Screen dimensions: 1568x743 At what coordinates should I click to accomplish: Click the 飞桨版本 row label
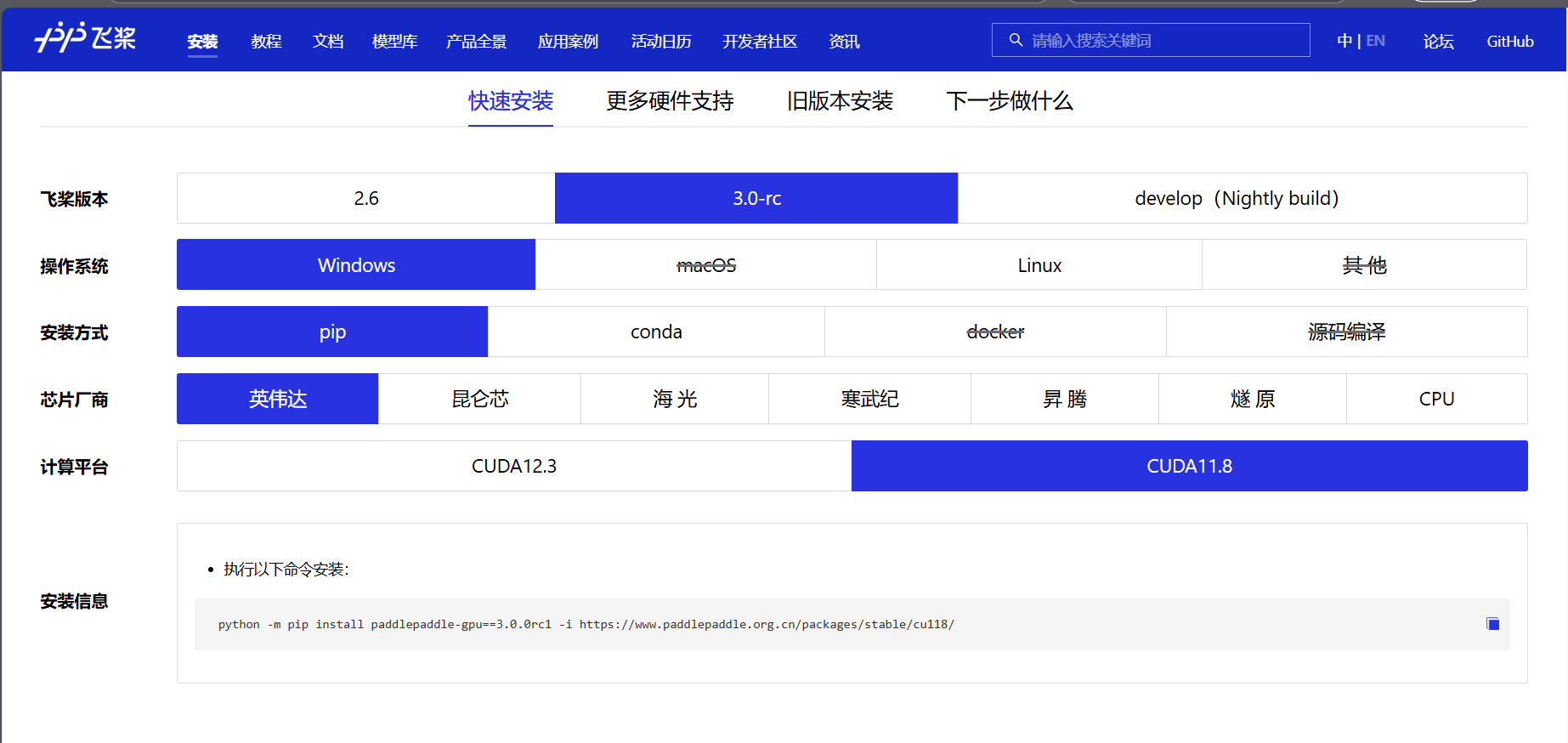coord(74,199)
